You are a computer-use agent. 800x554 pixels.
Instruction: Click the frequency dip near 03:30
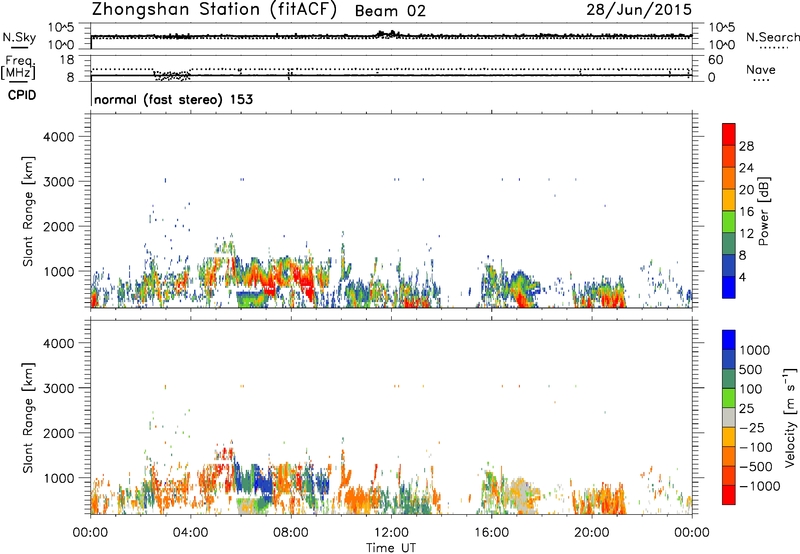[x=172, y=75]
